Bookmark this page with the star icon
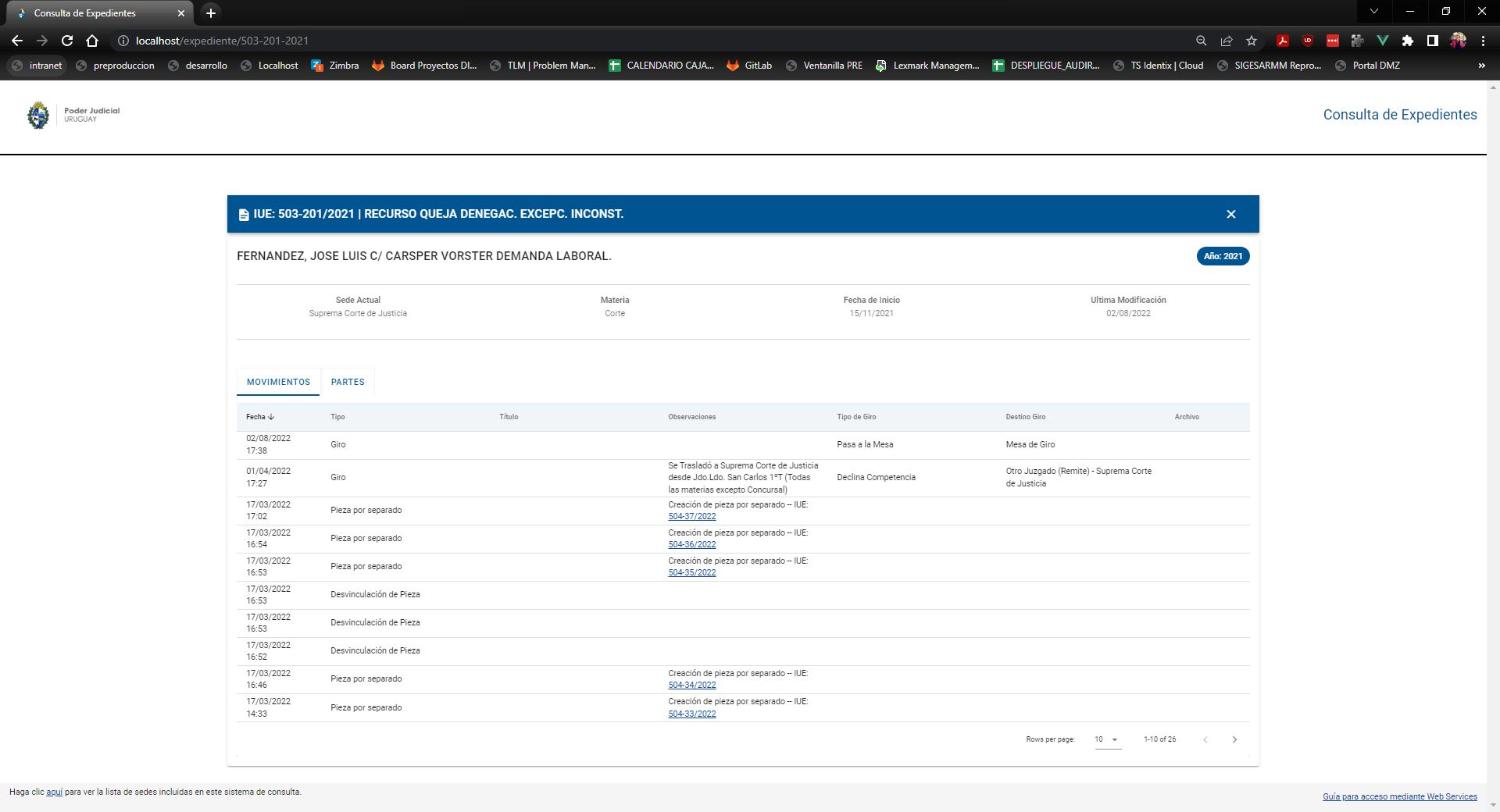 1252,41
